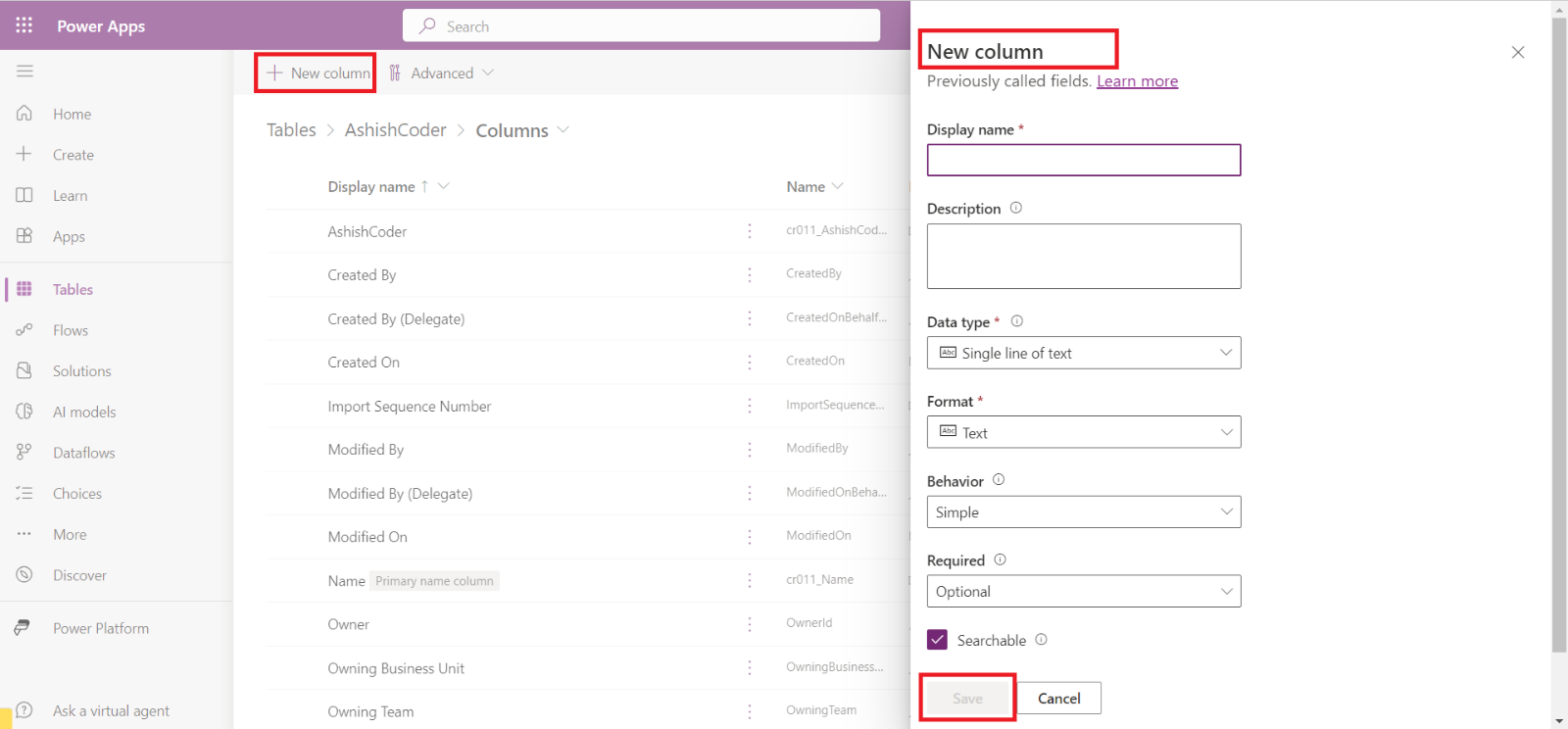Open the Power Apps app launcher grid

tap(24, 25)
